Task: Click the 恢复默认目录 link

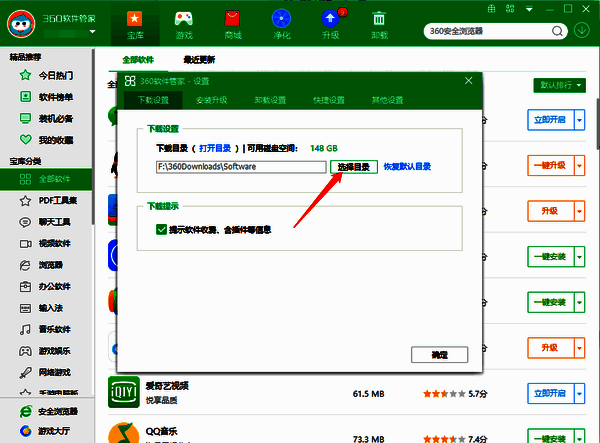Action: [408, 167]
